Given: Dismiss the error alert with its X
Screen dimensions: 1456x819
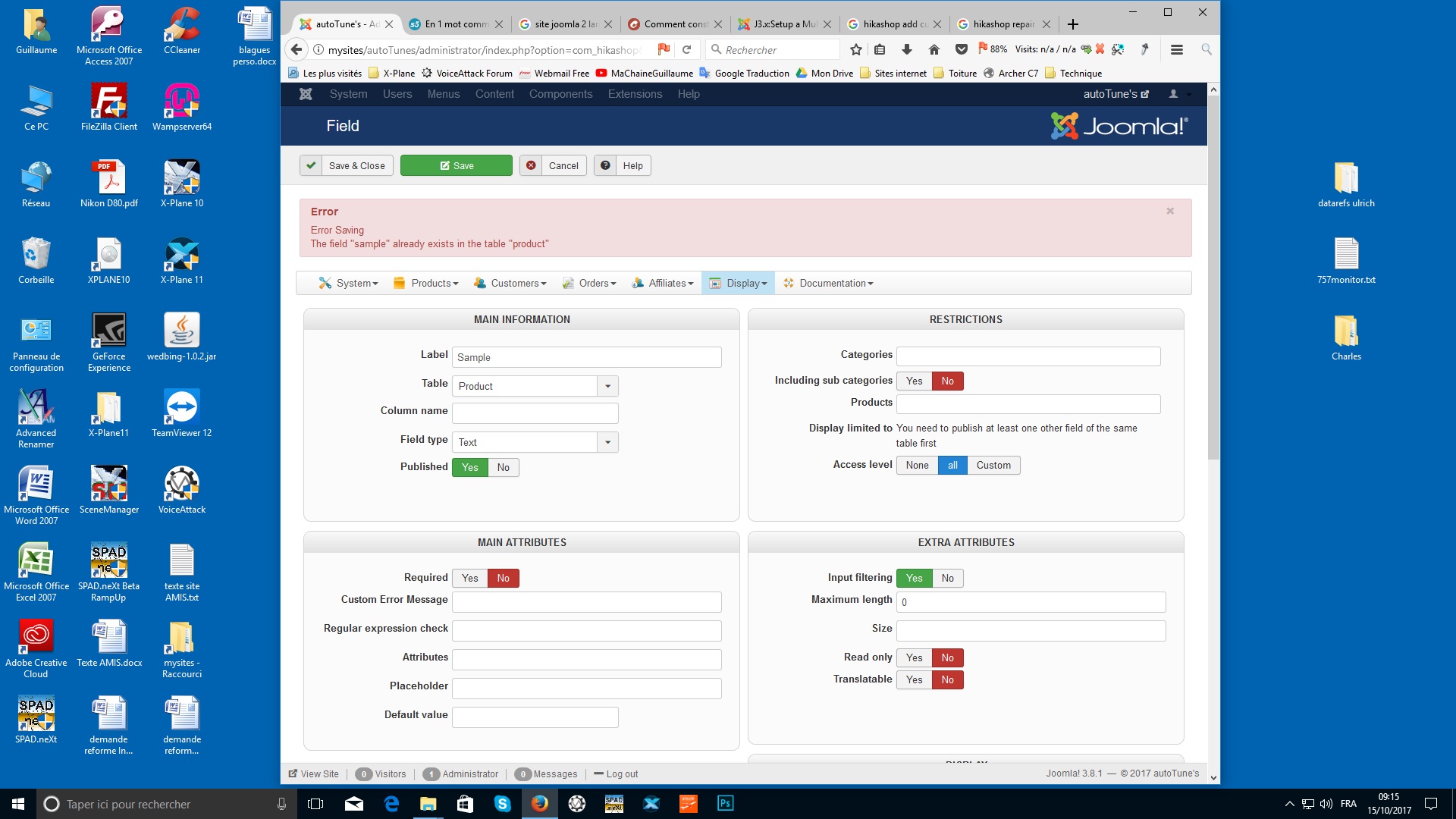Looking at the screenshot, I should tap(1170, 211).
